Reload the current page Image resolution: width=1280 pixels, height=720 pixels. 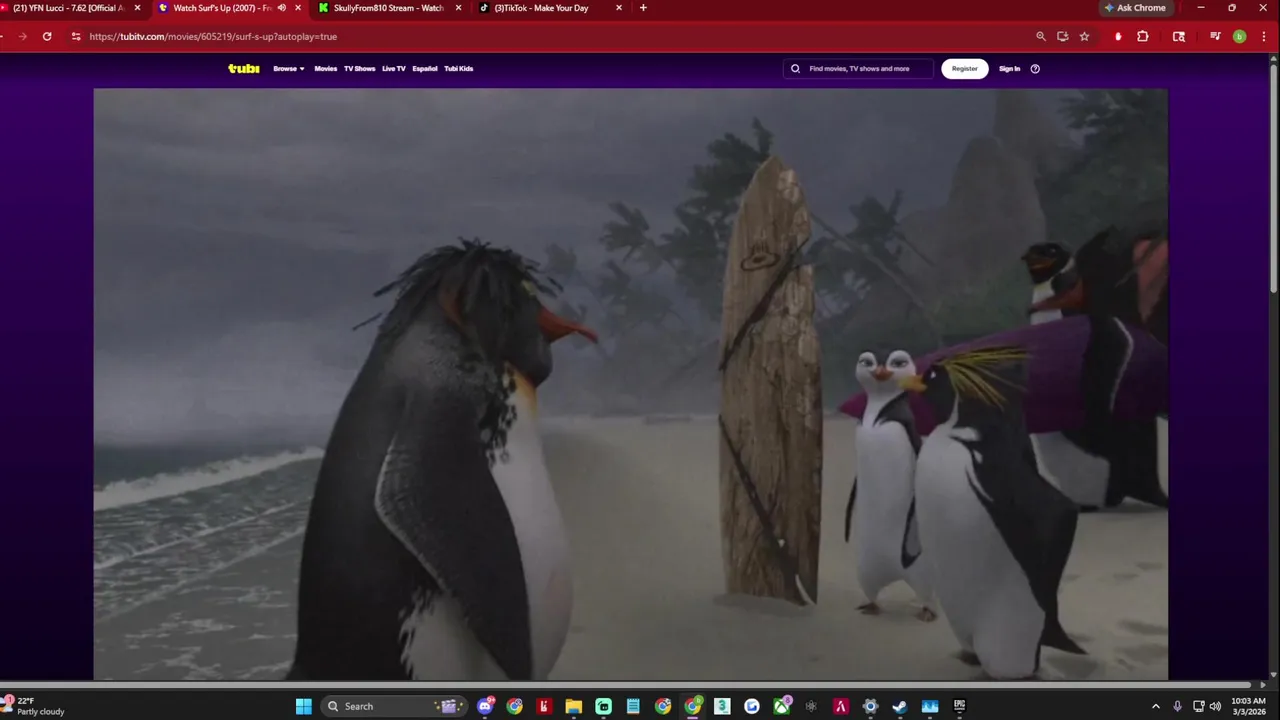pyautogui.click(x=47, y=36)
